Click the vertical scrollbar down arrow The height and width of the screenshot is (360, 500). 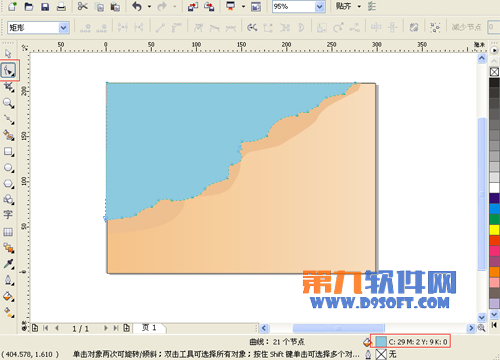coord(482,317)
